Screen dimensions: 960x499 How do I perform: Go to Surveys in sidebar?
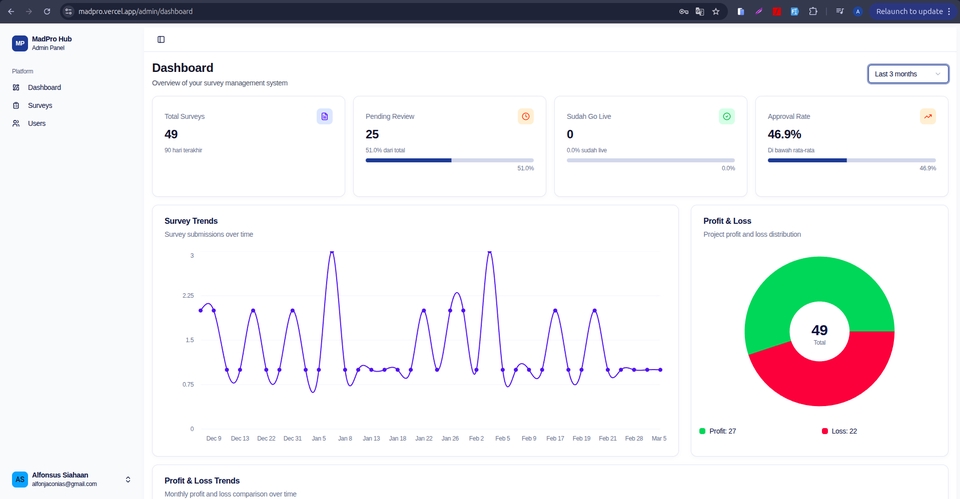pyautogui.click(x=40, y=105)
